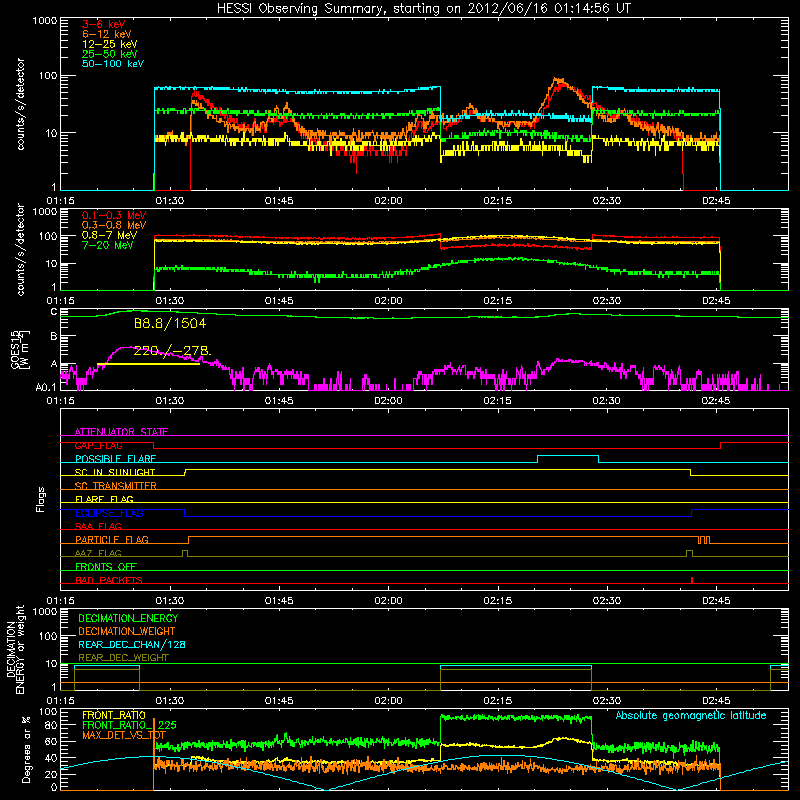Select the red '3-6 keV' legend label
800x800 pixels.
103,24
